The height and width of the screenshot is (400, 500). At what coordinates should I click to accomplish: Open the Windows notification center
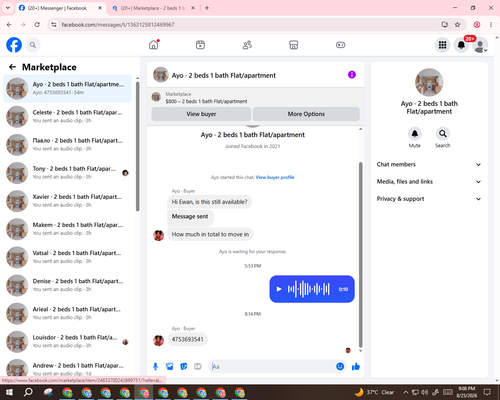coord(487,392)
